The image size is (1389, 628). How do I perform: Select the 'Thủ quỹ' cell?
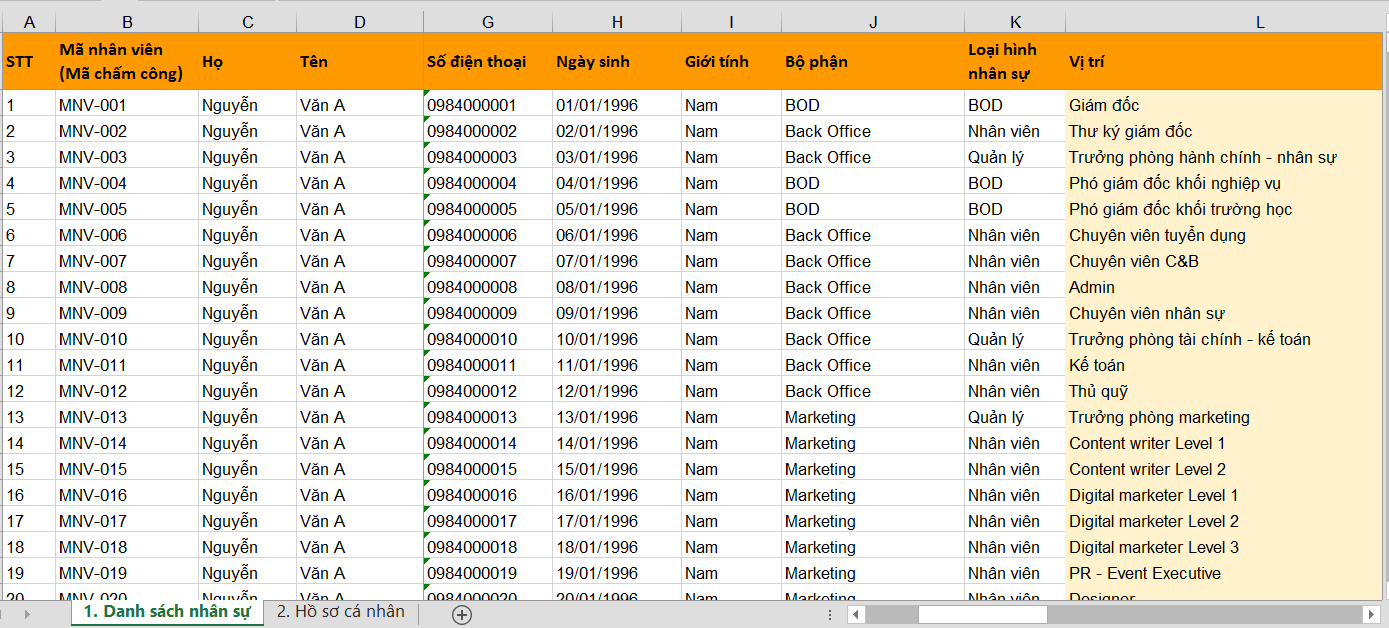pos(1224,391)
